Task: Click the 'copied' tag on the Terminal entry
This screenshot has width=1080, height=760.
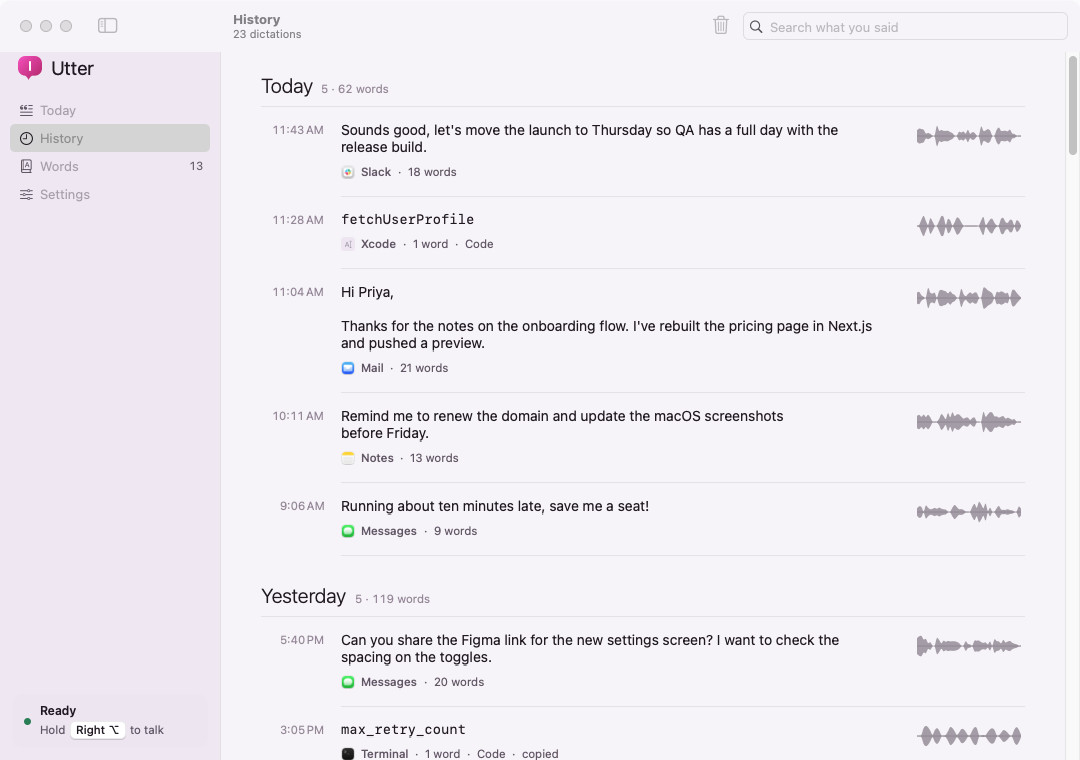Action: (x=540, y=754)
